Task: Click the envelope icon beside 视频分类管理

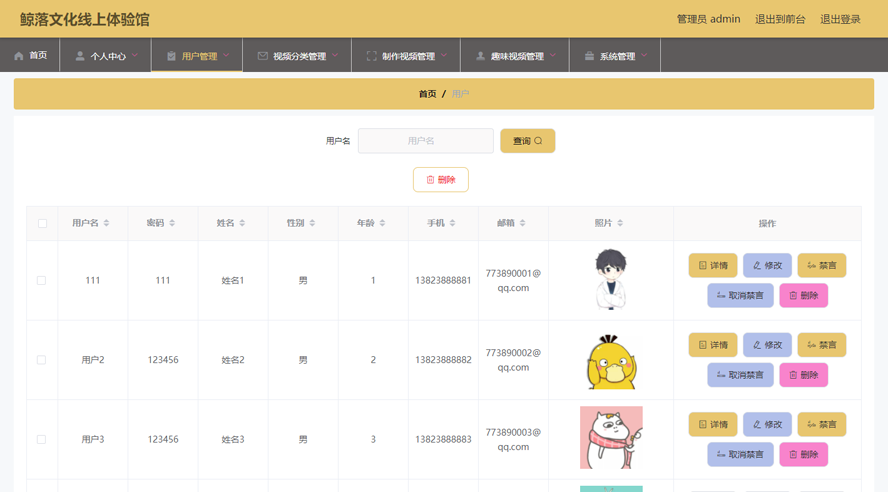Action: [263, 55]
